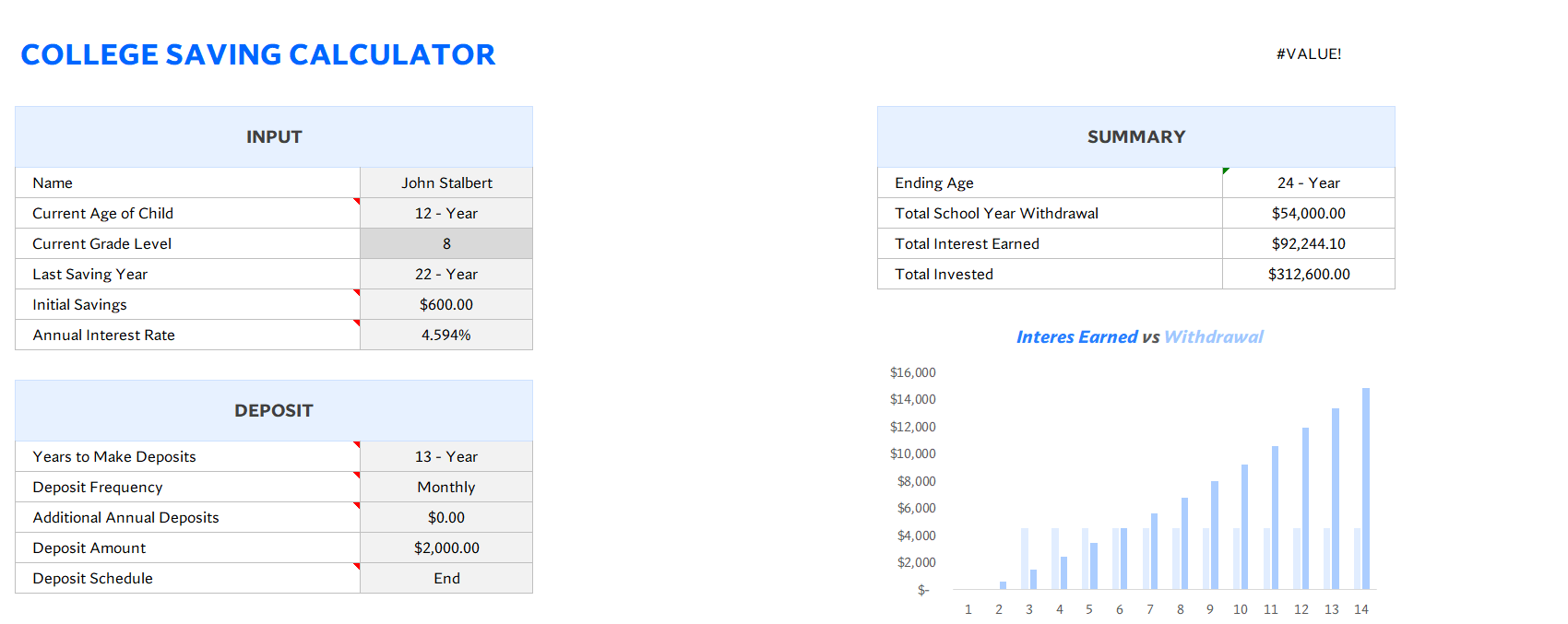Click Last Saving Year value 22 - Year

(x=446, y=274)
